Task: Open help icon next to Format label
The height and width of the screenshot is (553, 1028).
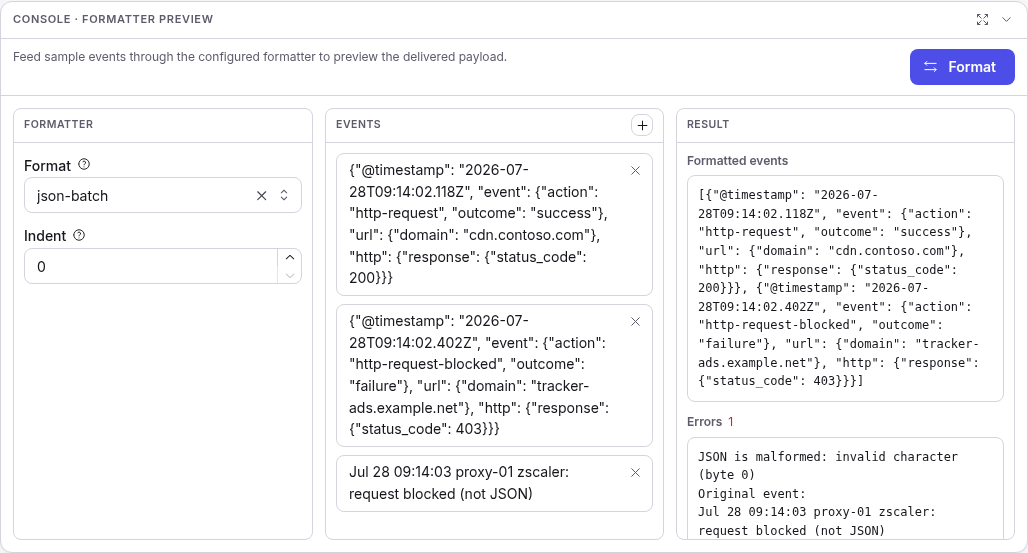Action: tap(84, 165)
